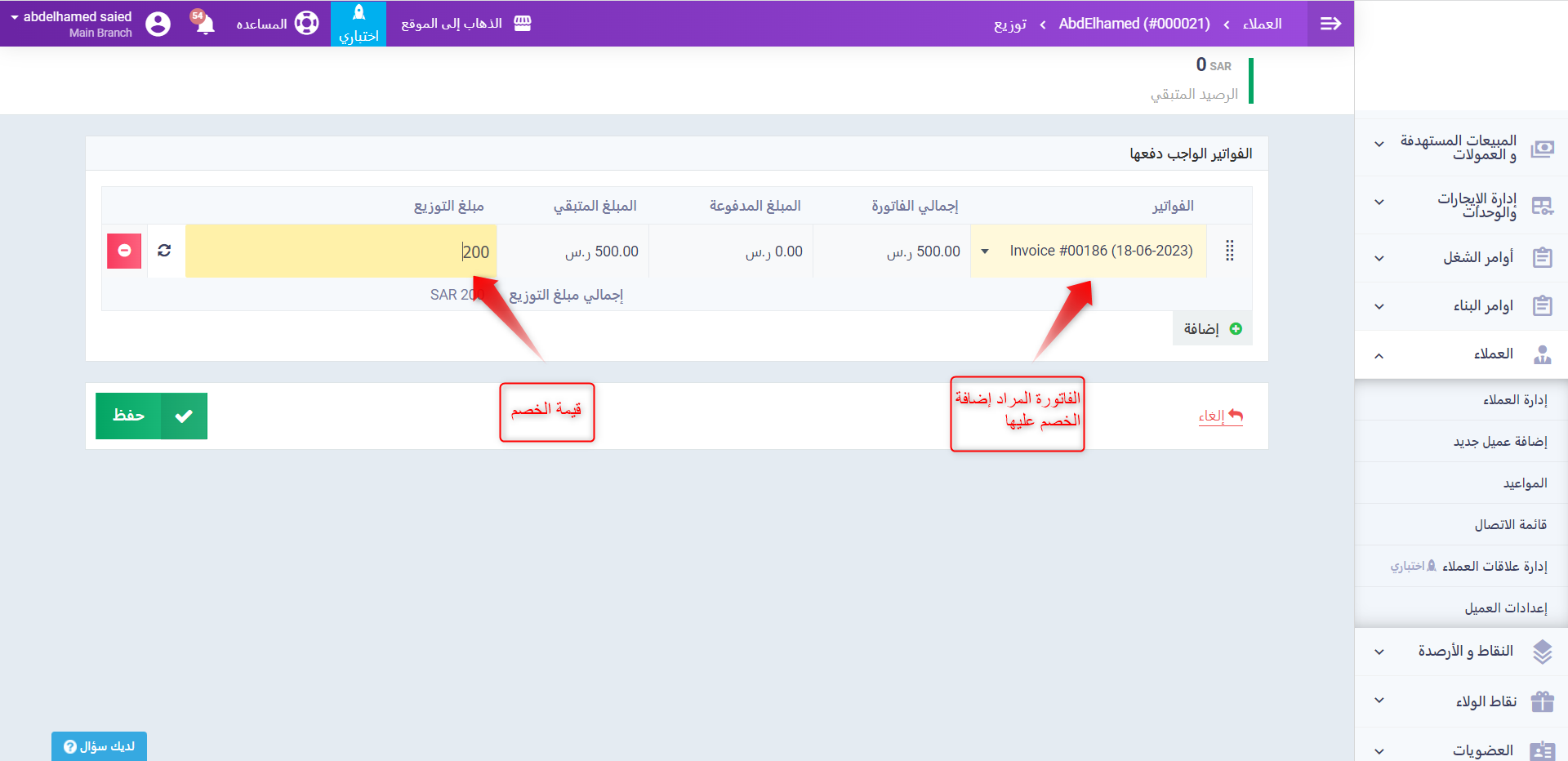1568x761 pixels.
Task: Click the refresh icon beside distribution amount
Action: pos(164,251)
